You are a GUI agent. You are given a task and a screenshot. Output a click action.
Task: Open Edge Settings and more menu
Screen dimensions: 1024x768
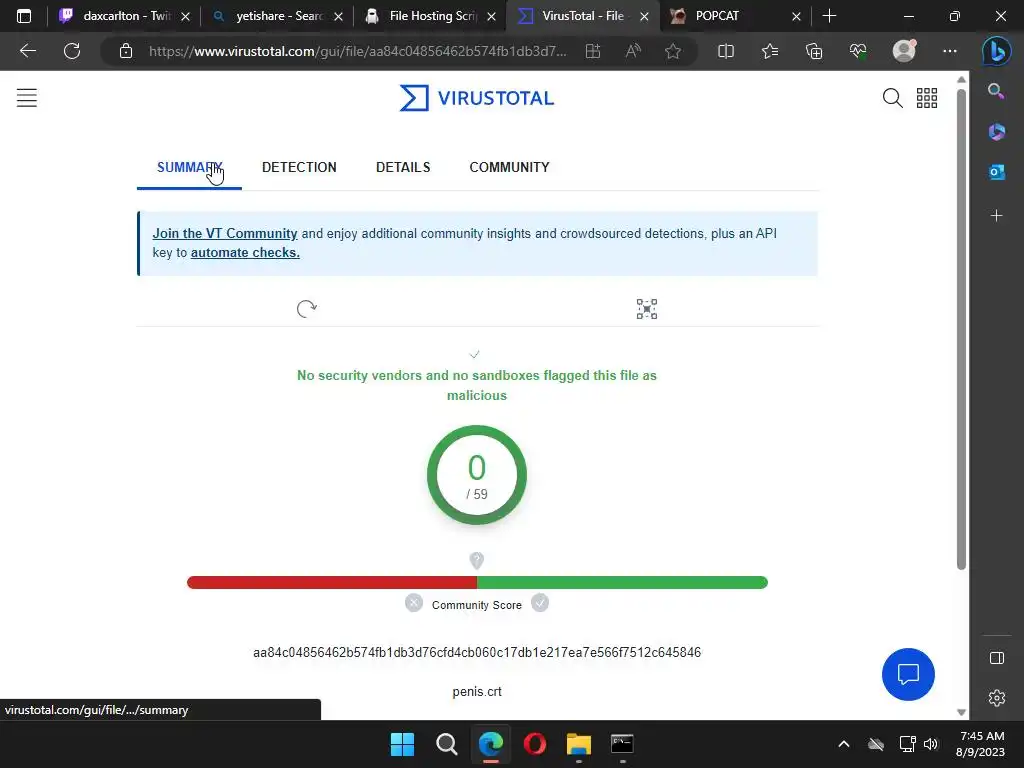coord(950,51)
